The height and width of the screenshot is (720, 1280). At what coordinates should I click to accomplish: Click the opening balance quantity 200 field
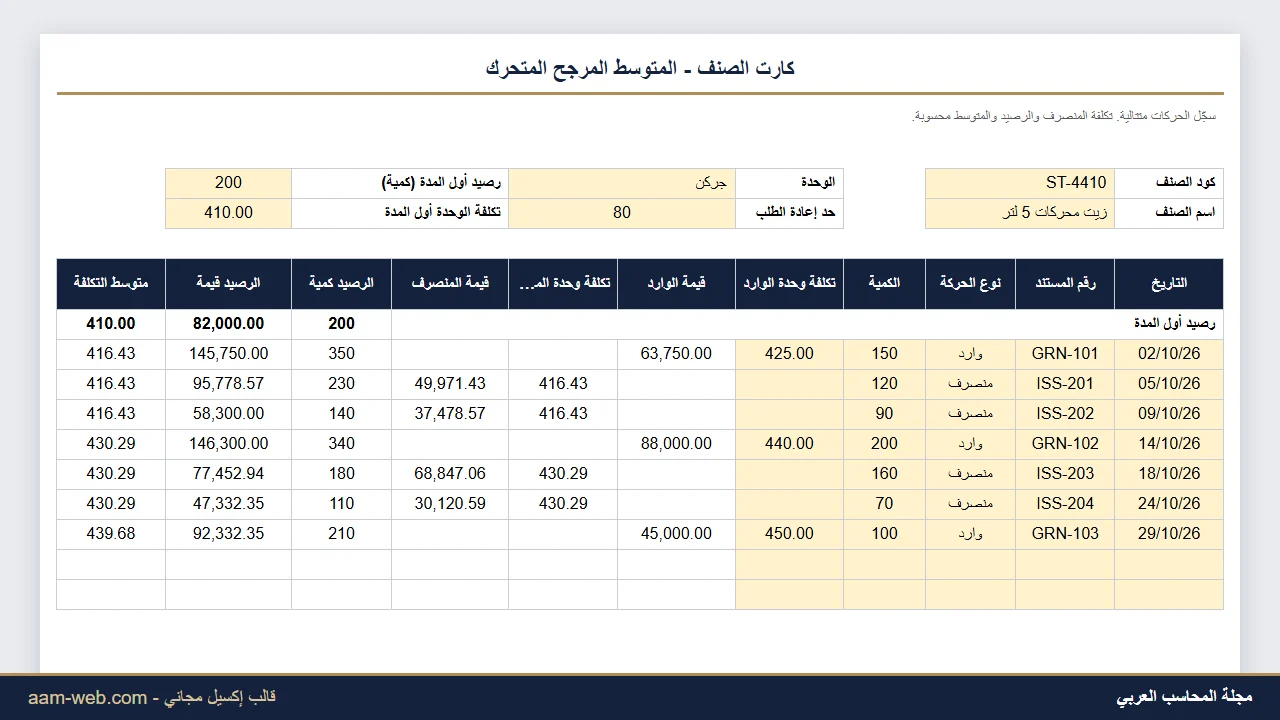click(x=228, y=183)
